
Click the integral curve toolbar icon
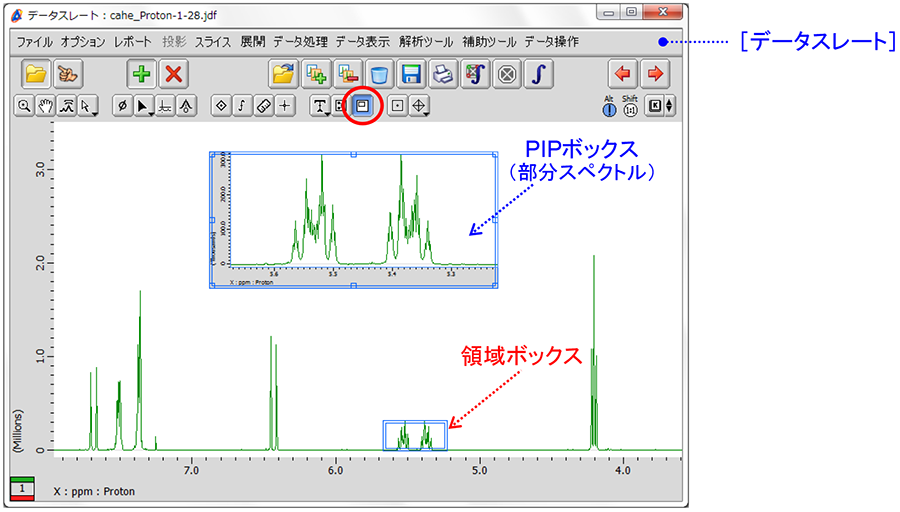click(x=535, y=74)
